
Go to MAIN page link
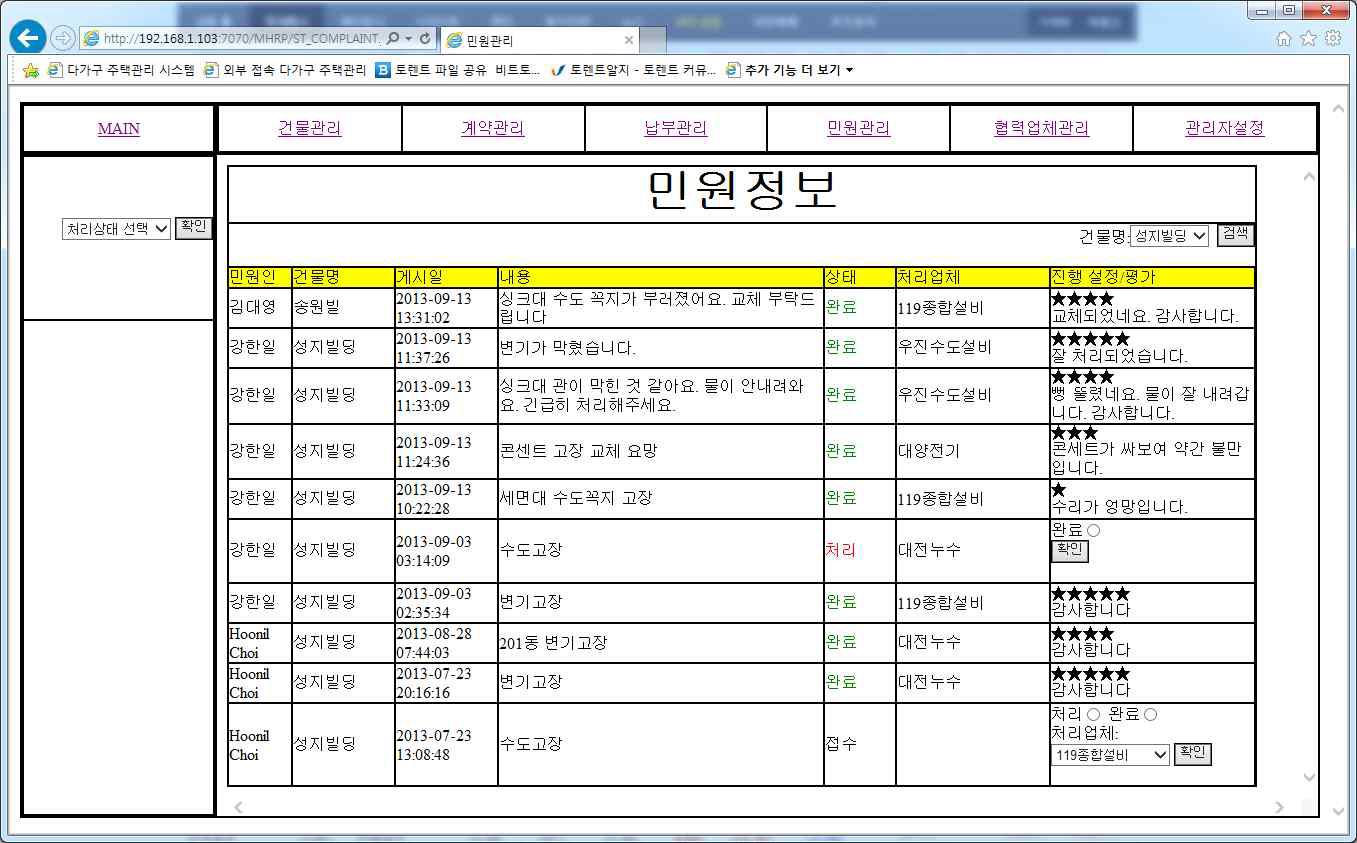point(119,129)
